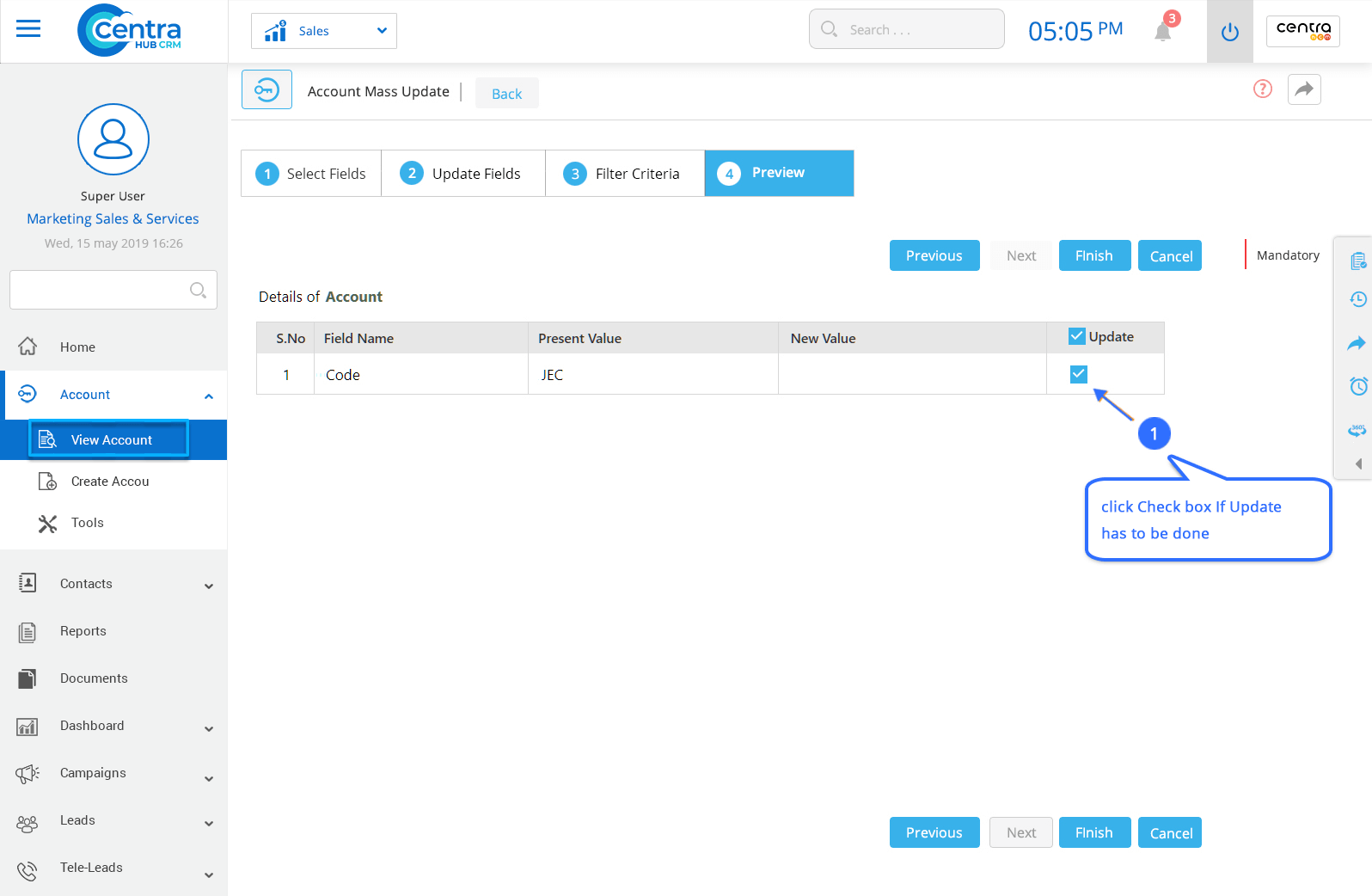Click the right panel forward arrow icon
This screenshot has height=896, width=1372.
1357,343
